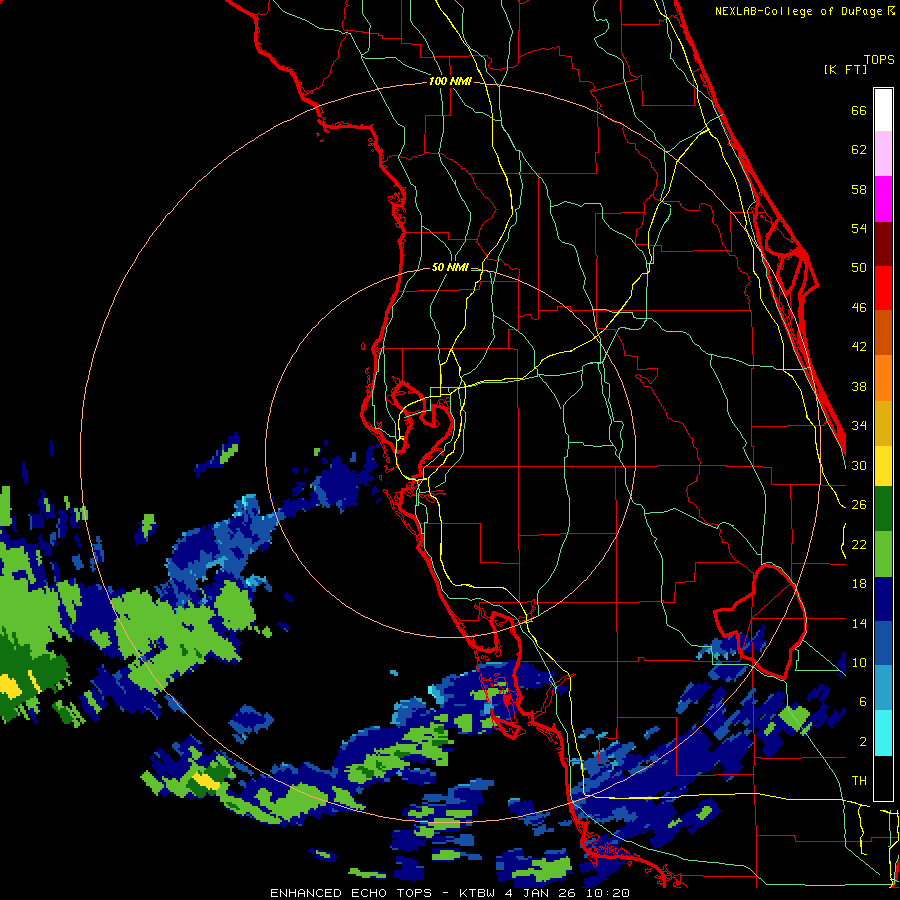This screenshot has width=900, height=900.
Task: Click the 62 legend value
Action: pyautogui.click(x=859, y=149)
